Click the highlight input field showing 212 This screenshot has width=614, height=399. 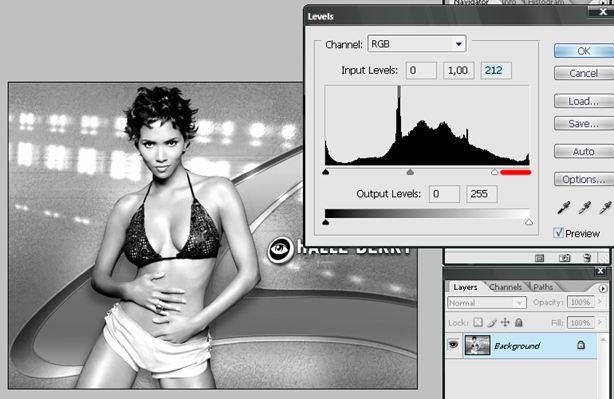(x=496, y=70)
